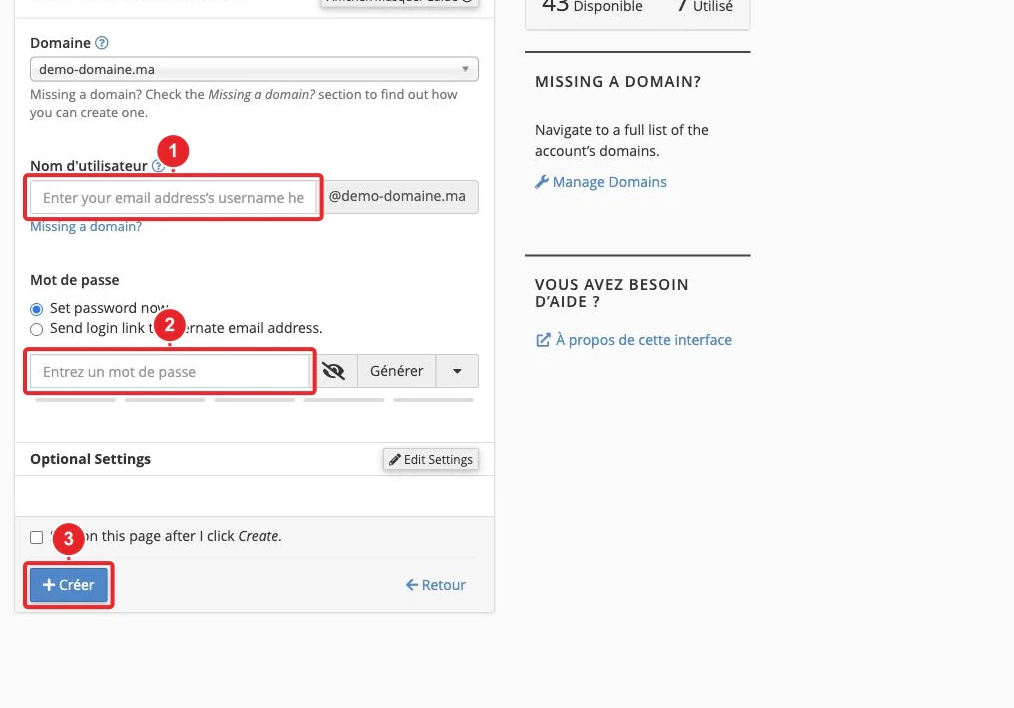Check the stay on this page checkbox
1014x708 pixels.
(36, 537)
